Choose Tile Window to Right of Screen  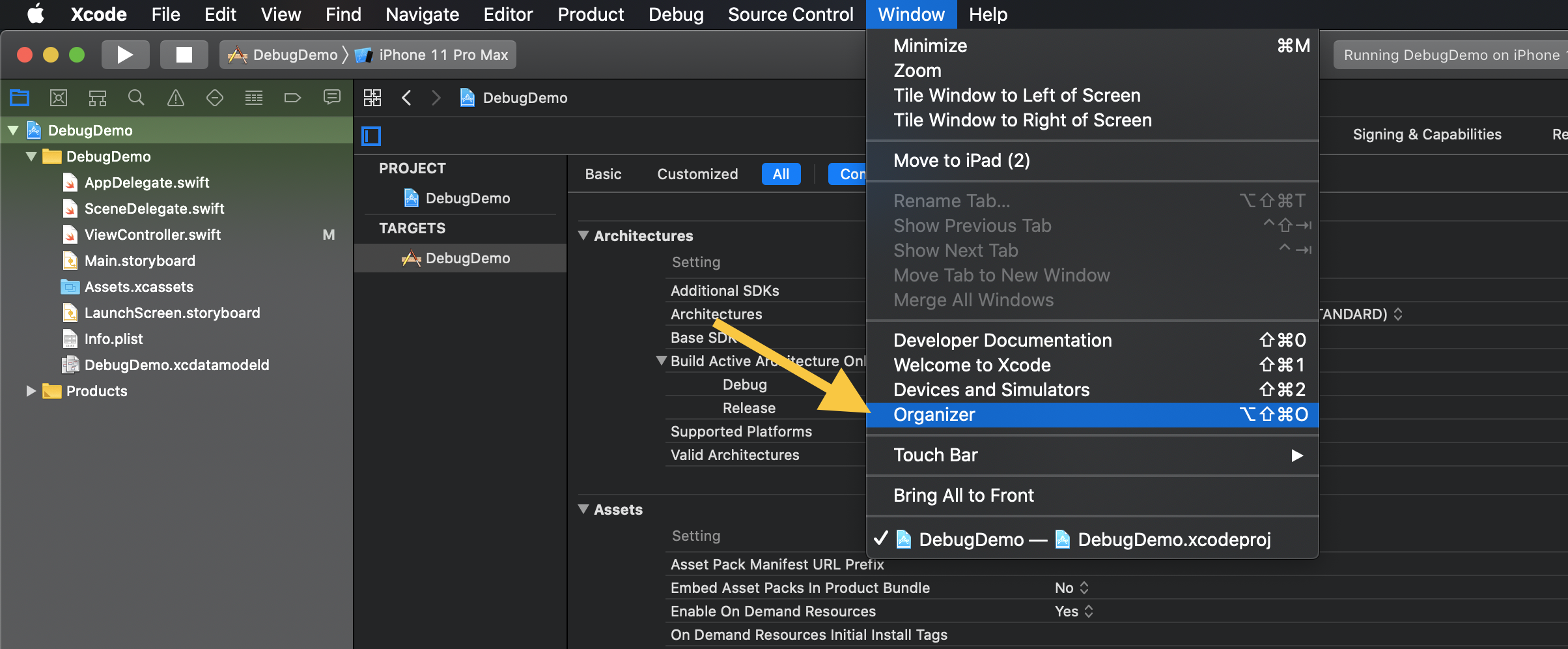point(1093,120)
